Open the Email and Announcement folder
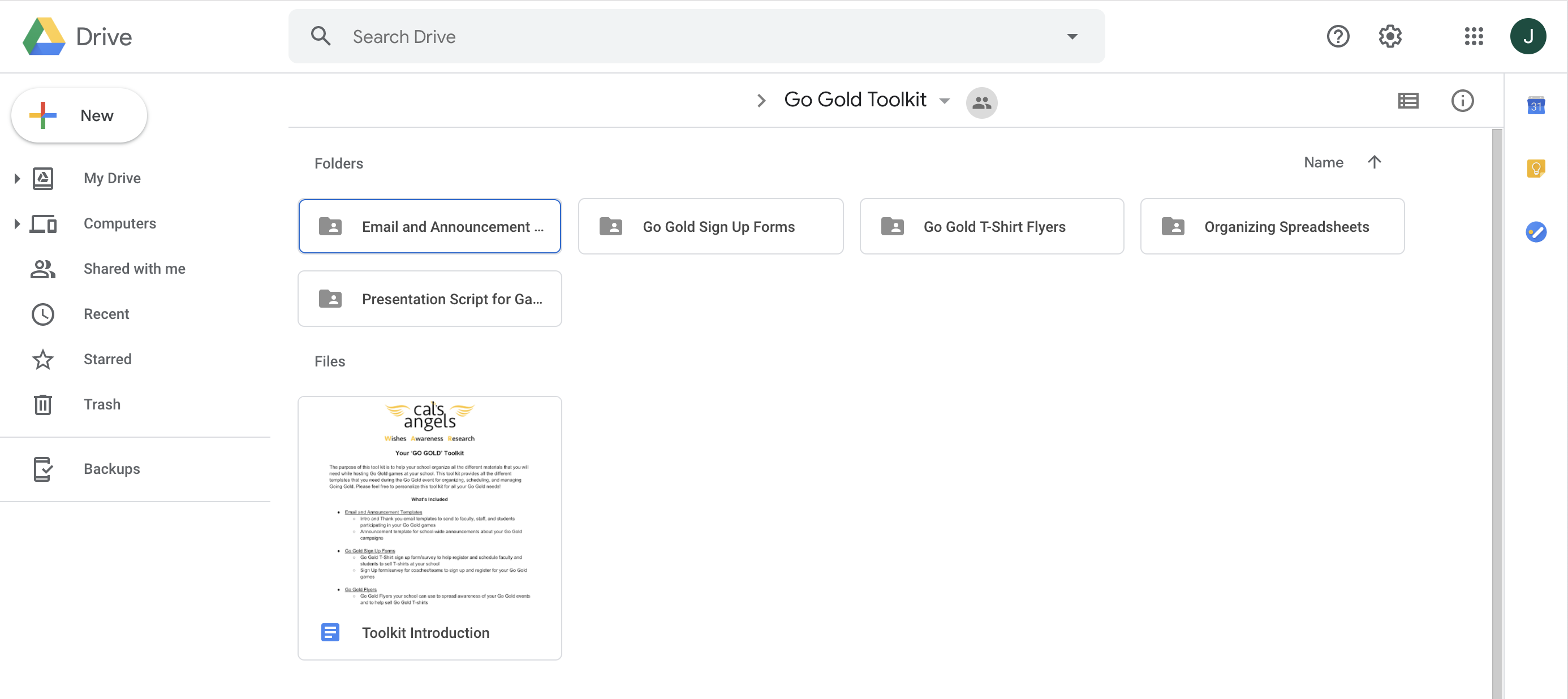This screenshot has height=699, width=1568. coord(429,226)
